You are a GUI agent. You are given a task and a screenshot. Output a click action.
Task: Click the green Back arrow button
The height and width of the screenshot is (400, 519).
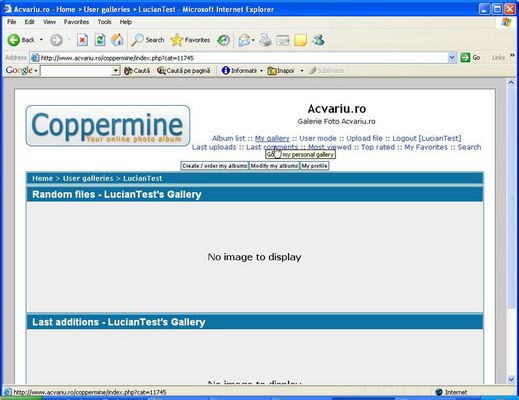coord(14,40)
